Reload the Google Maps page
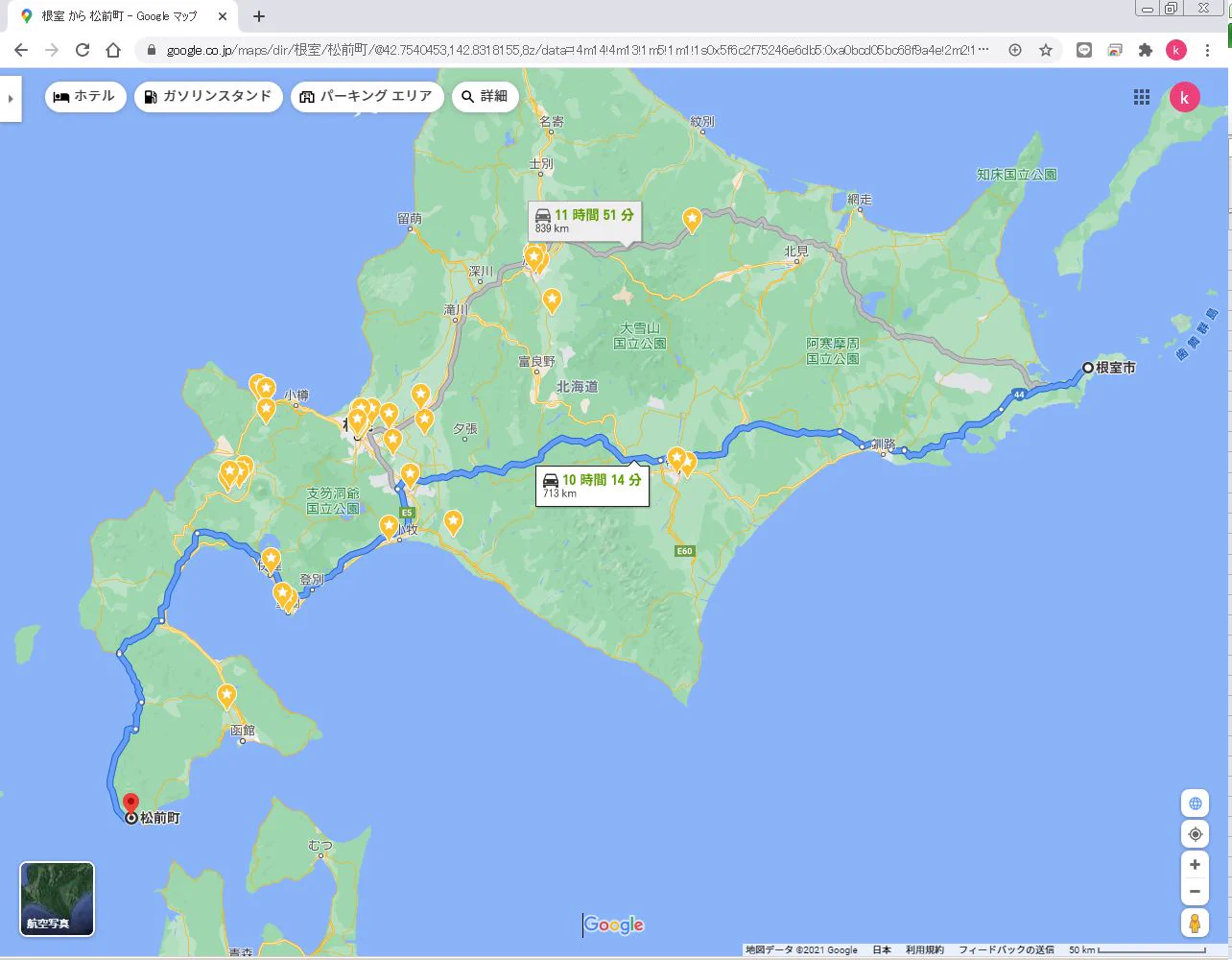1232x960 pixels. tap(83, 50)
